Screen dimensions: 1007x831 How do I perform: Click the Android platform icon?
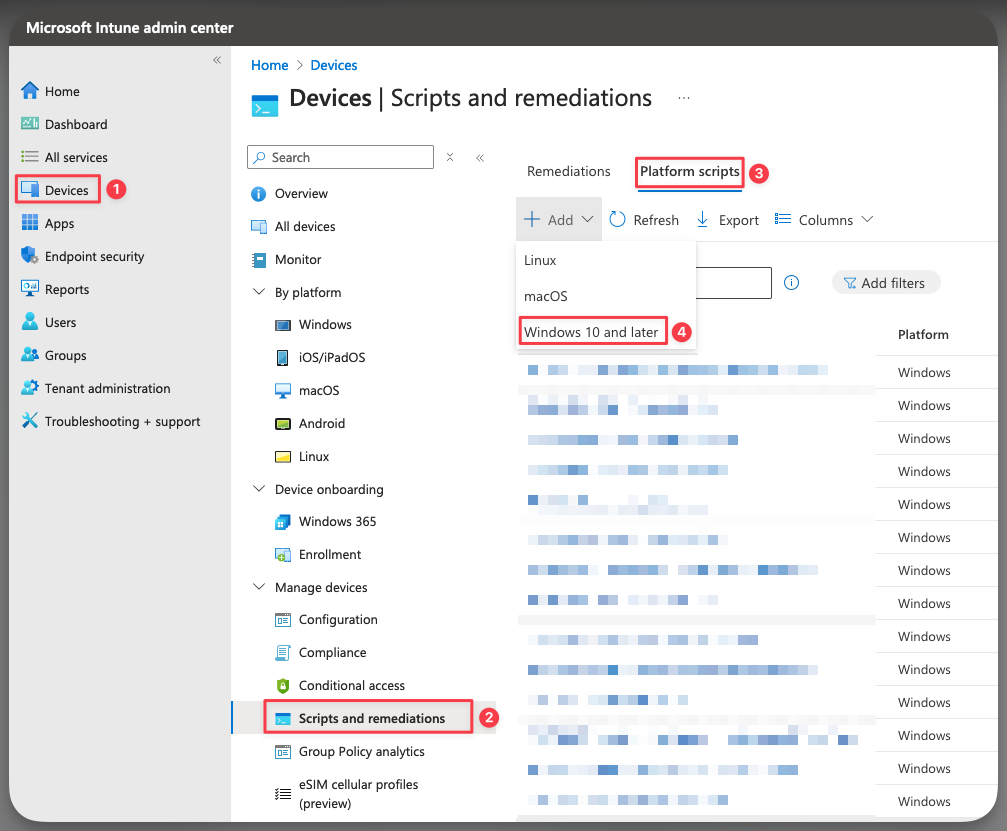coord(283,424)
